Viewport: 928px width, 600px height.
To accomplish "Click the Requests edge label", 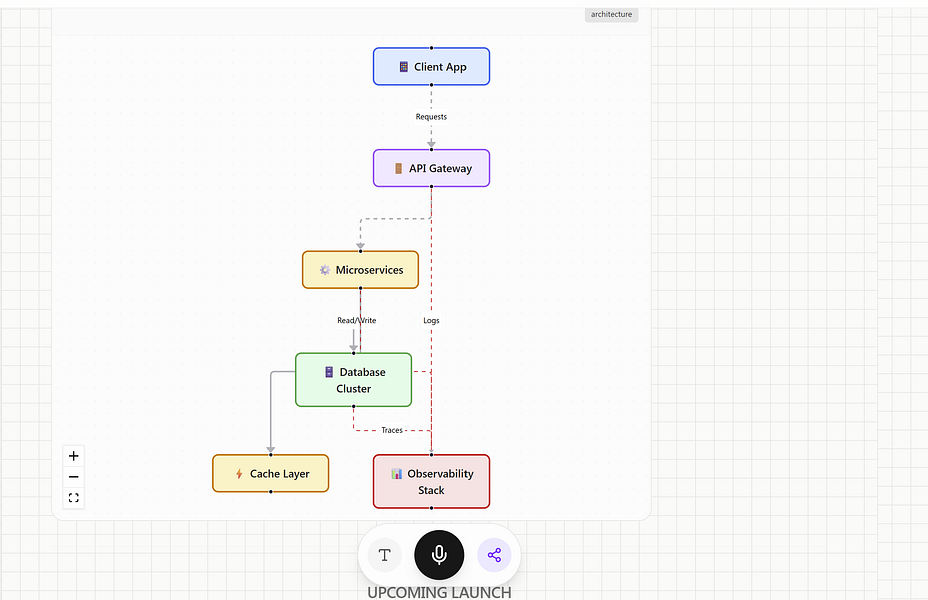I will 431,116.
